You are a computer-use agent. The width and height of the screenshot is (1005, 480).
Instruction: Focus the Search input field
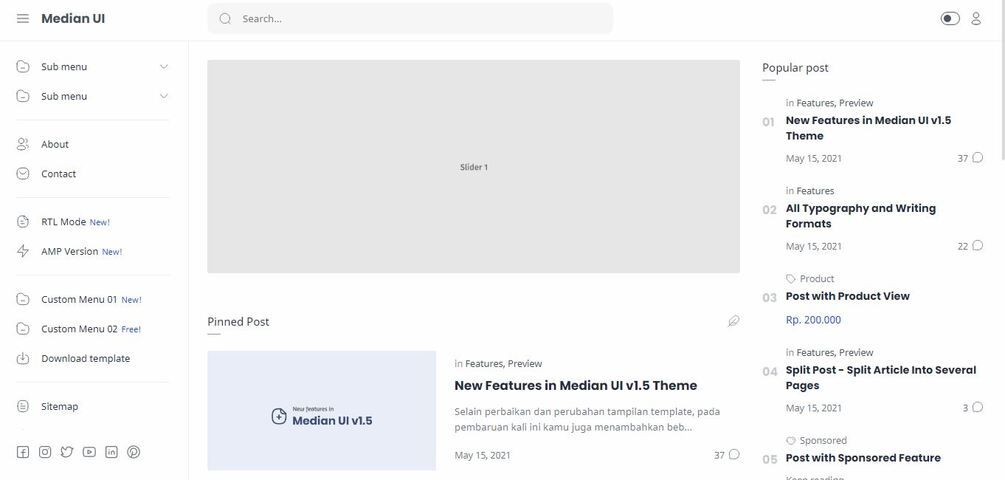(410, 19)
